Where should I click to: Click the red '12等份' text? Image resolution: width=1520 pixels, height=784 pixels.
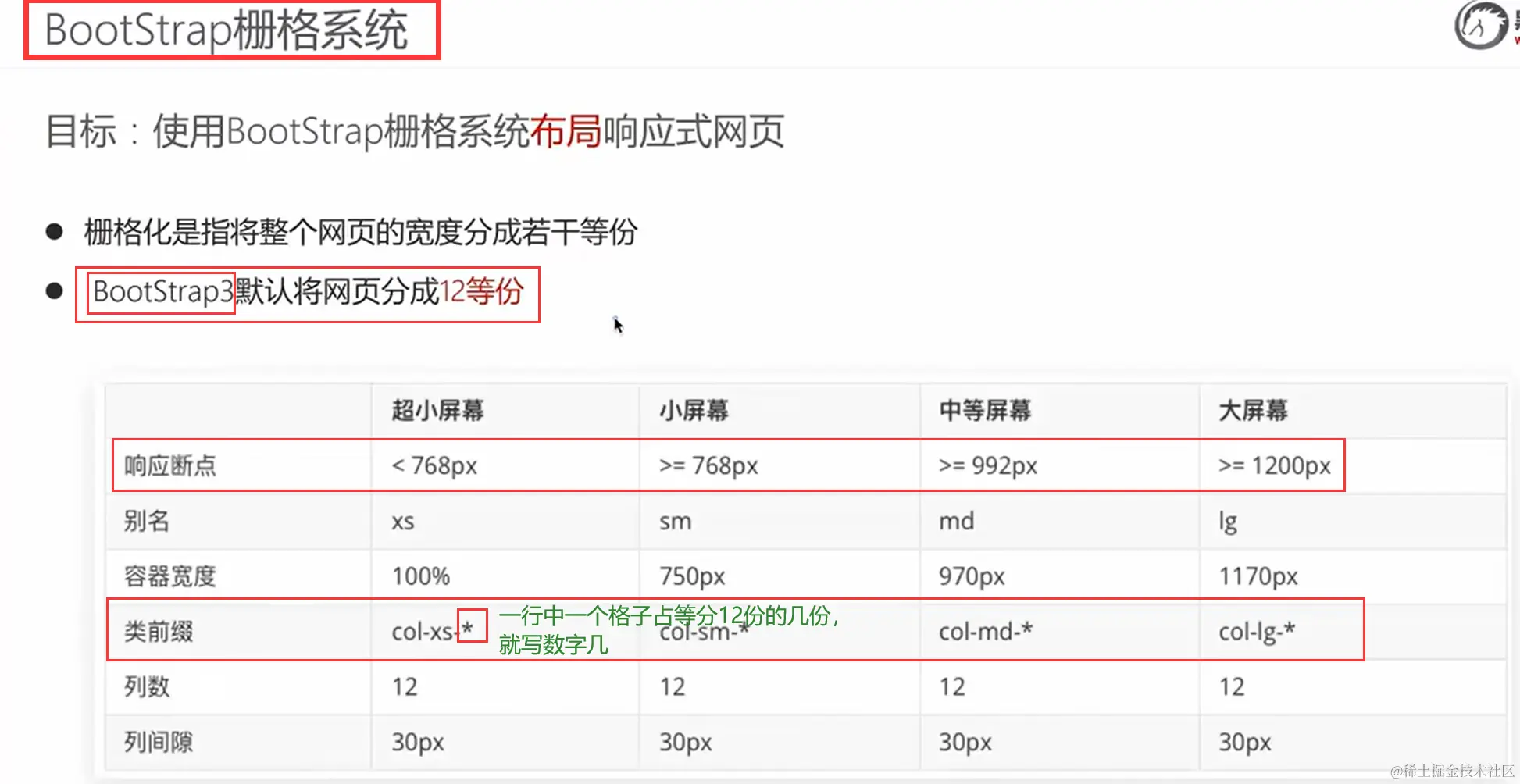coord(481,291)
